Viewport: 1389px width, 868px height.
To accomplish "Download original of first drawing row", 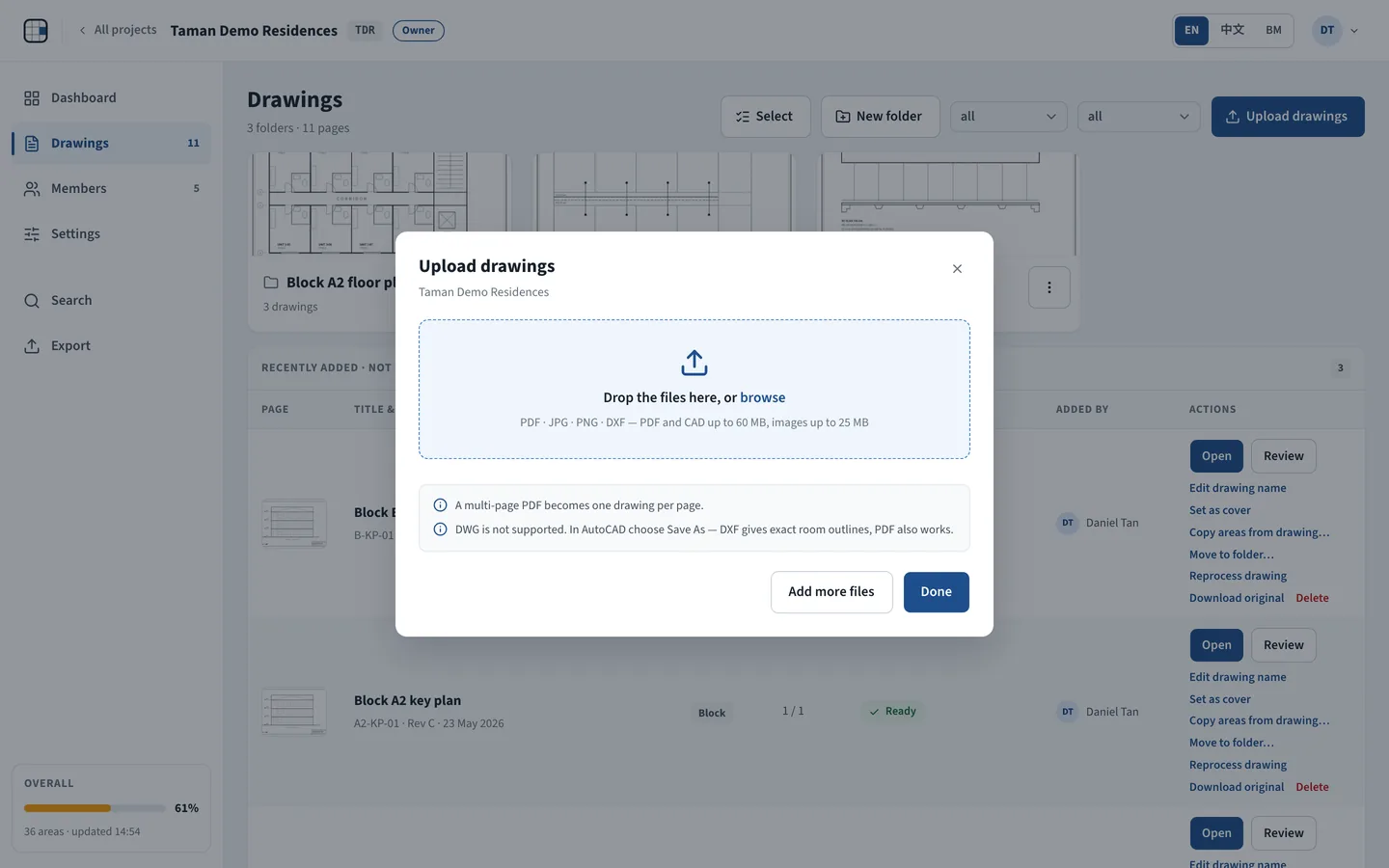I will pos(1237,598).
